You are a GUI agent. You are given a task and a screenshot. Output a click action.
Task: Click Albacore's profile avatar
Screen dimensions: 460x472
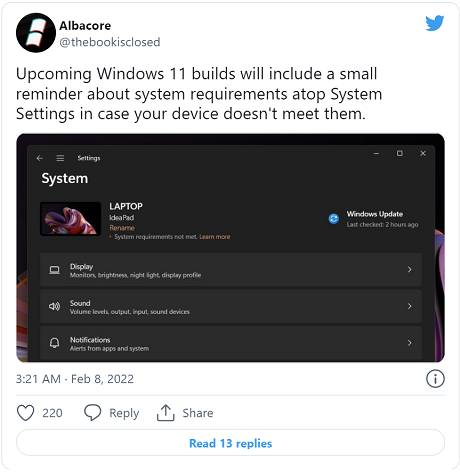36,33
